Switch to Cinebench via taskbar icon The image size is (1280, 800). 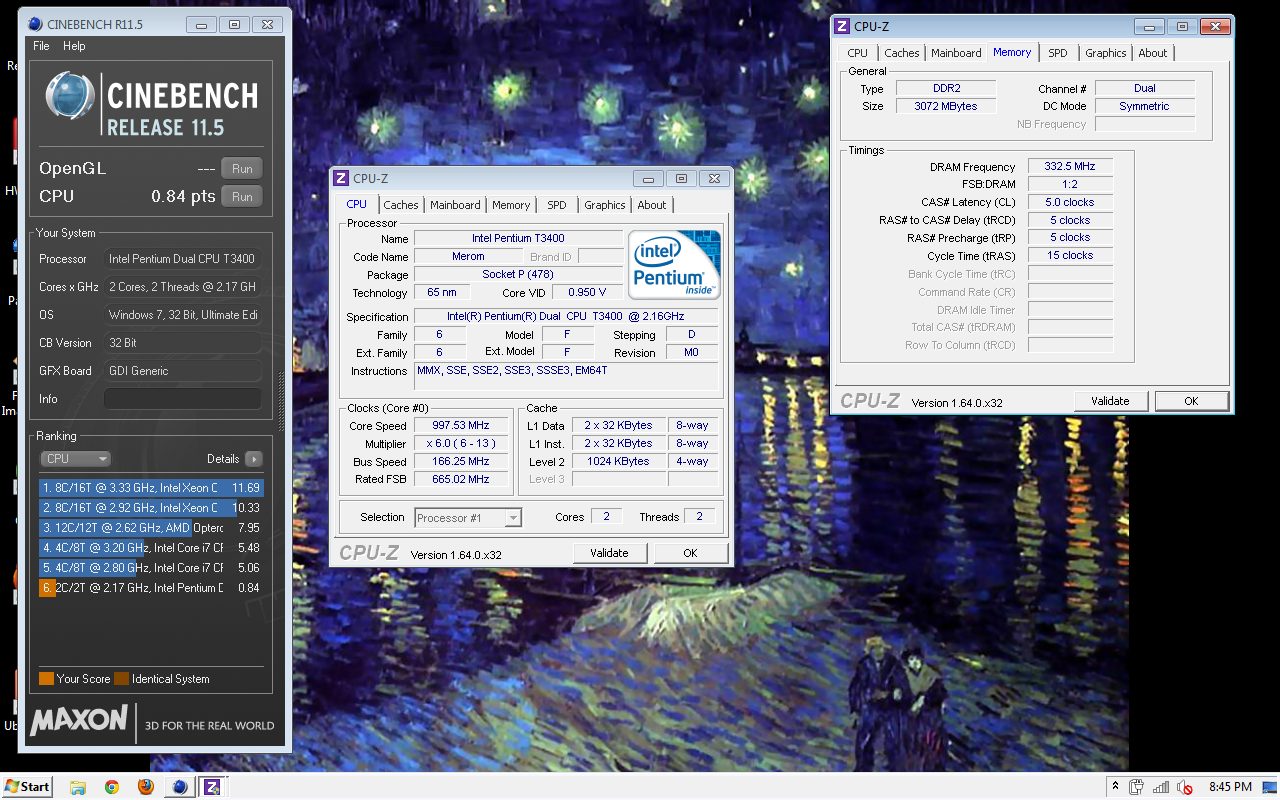pos(180,787)
